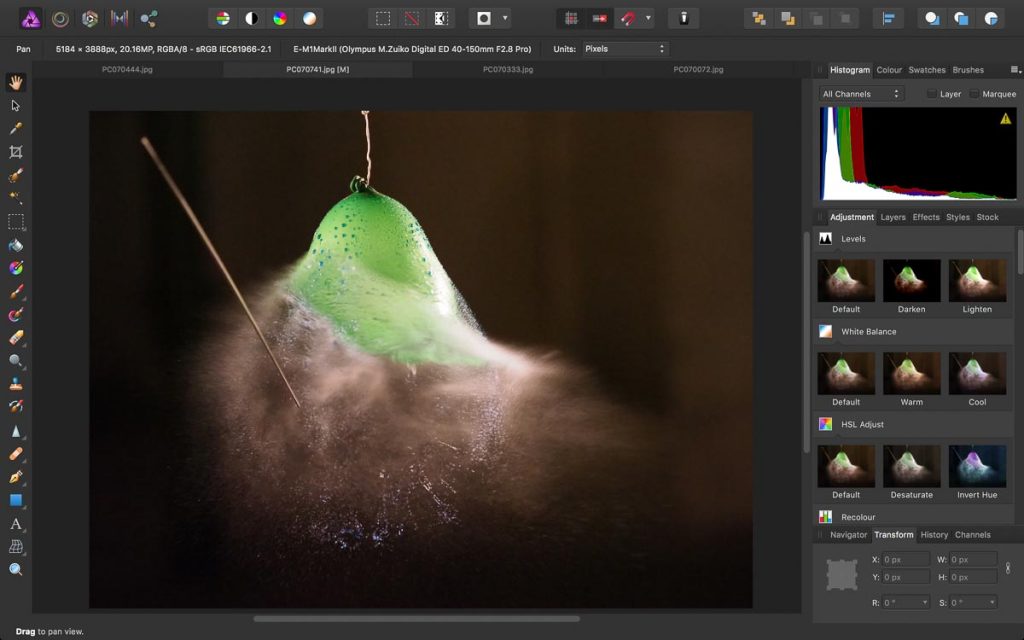
Task: Select the Rectangular Marquee tool
Action: coord(16,221)
